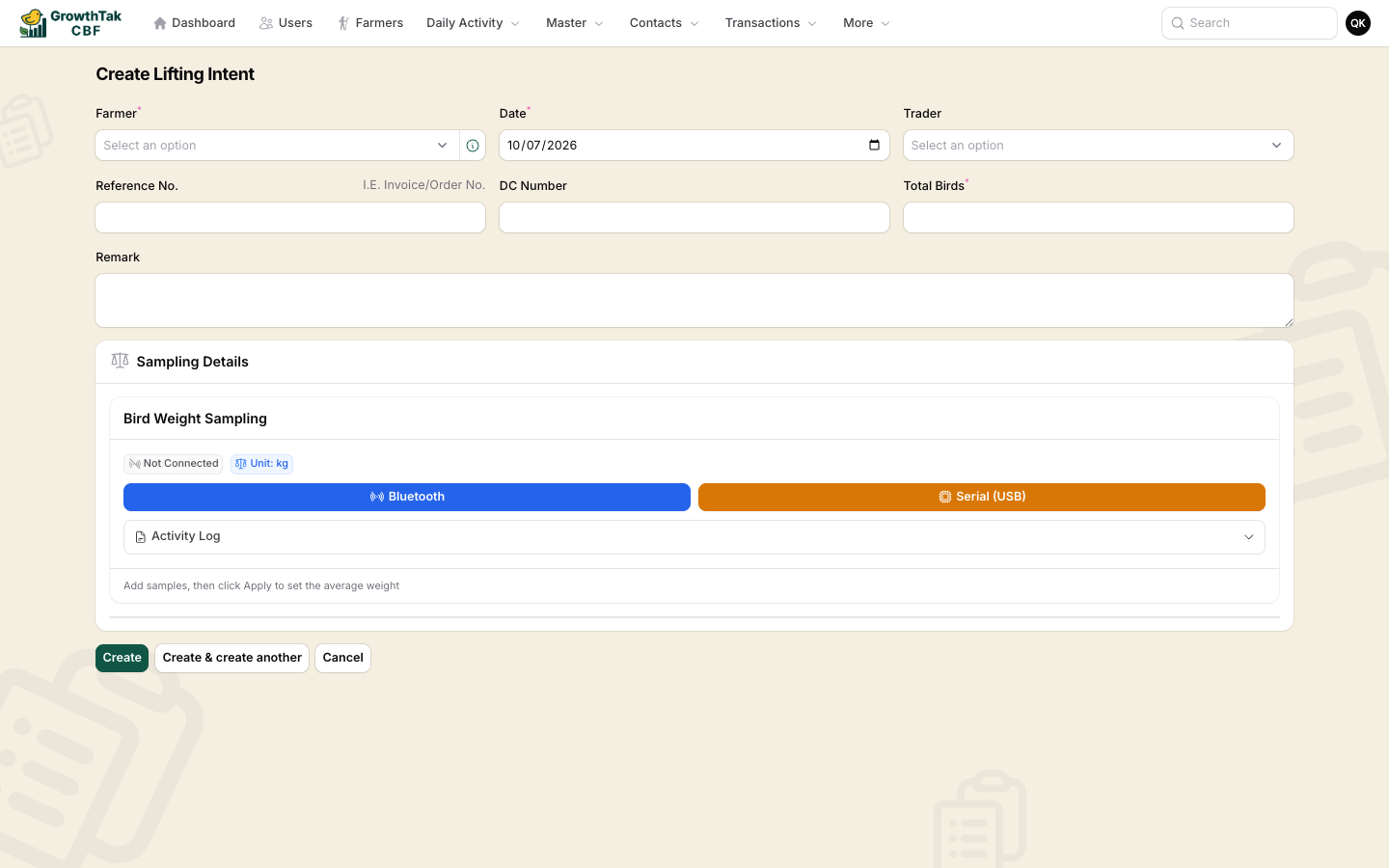This screenshot has width=1389, height=868.
Task: Open the Users page
Action: point(286,23)
